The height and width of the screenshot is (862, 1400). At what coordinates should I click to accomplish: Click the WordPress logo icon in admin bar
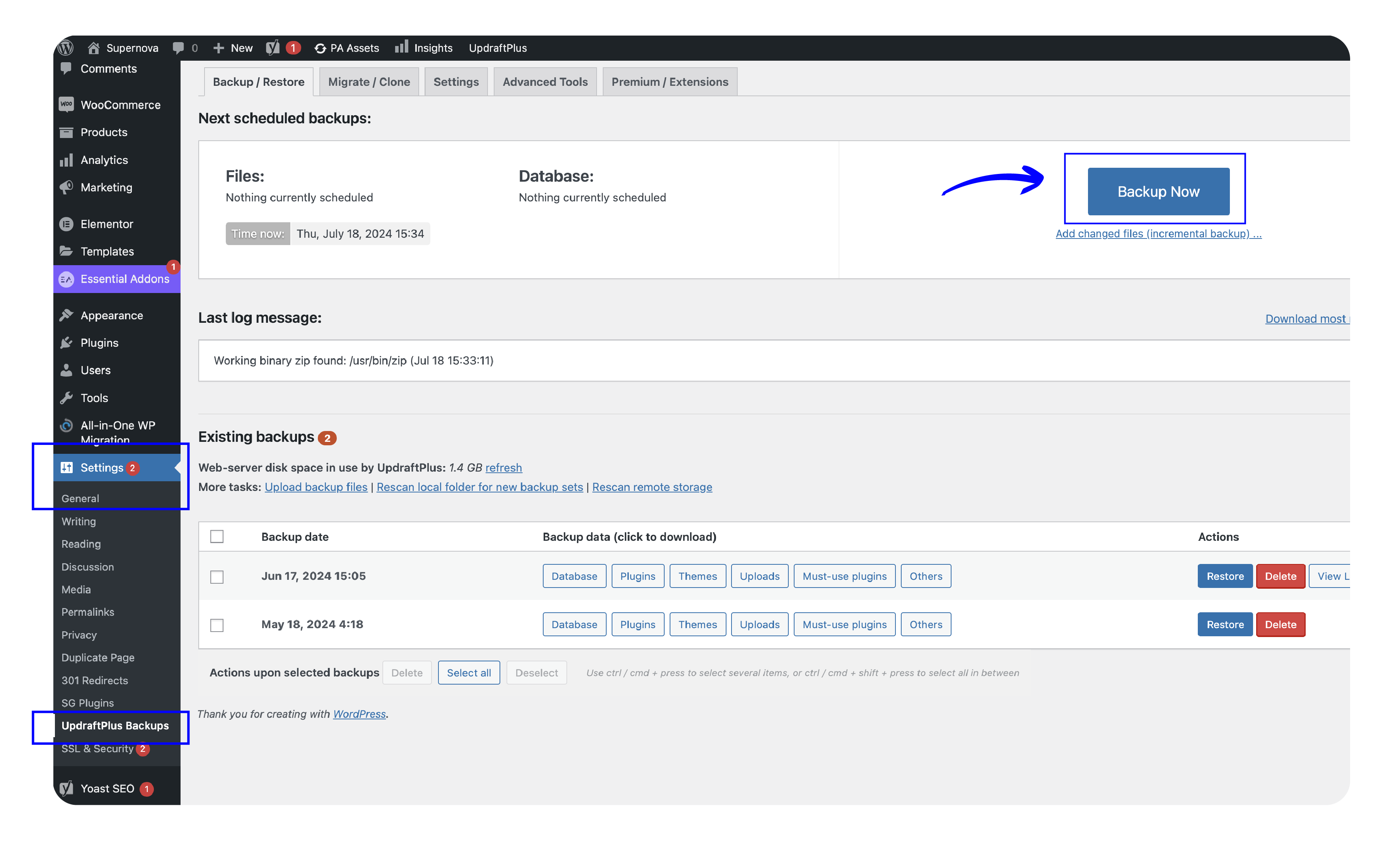tap(66, 48)
